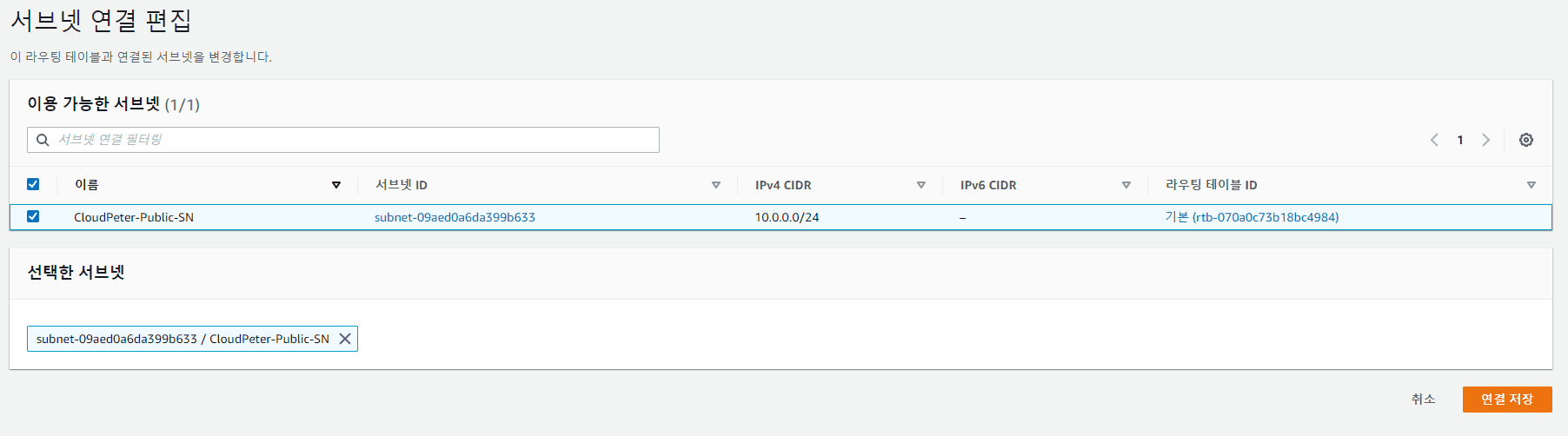Go to previous page arrow
1568x436 pixels.
1434,140
